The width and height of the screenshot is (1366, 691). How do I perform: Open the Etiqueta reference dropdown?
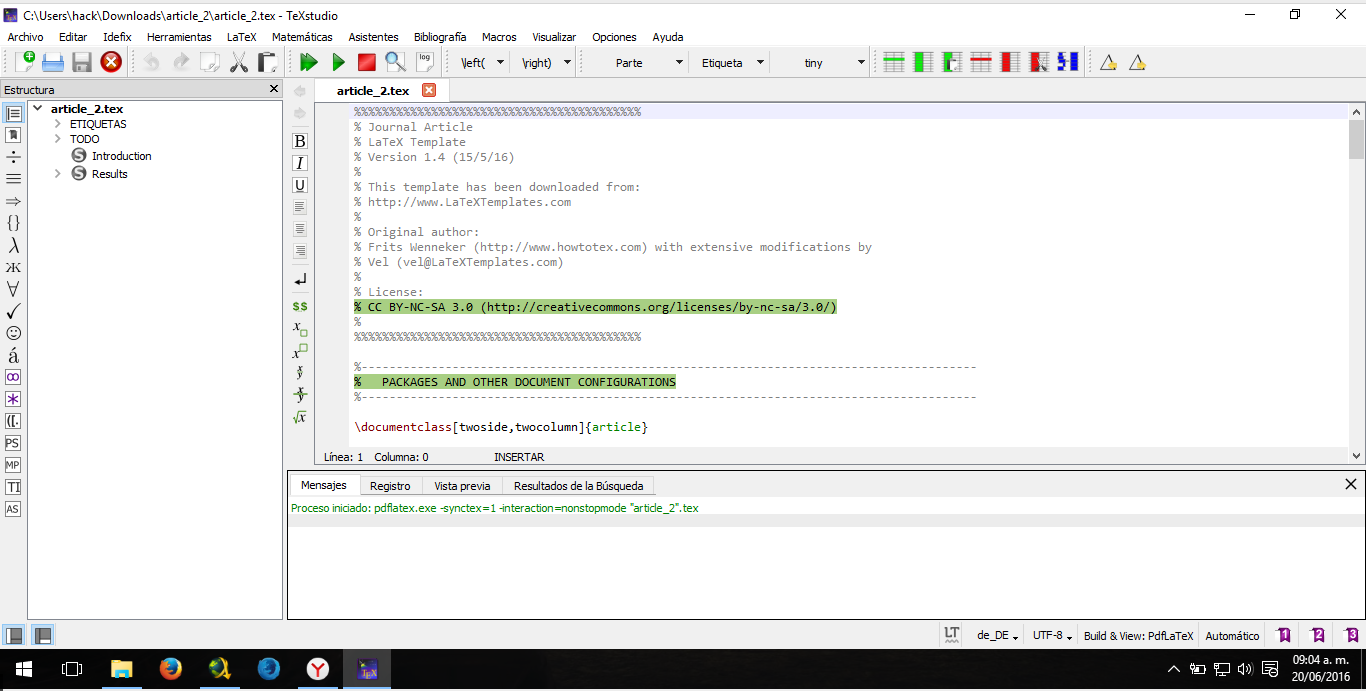click(730, 62)
